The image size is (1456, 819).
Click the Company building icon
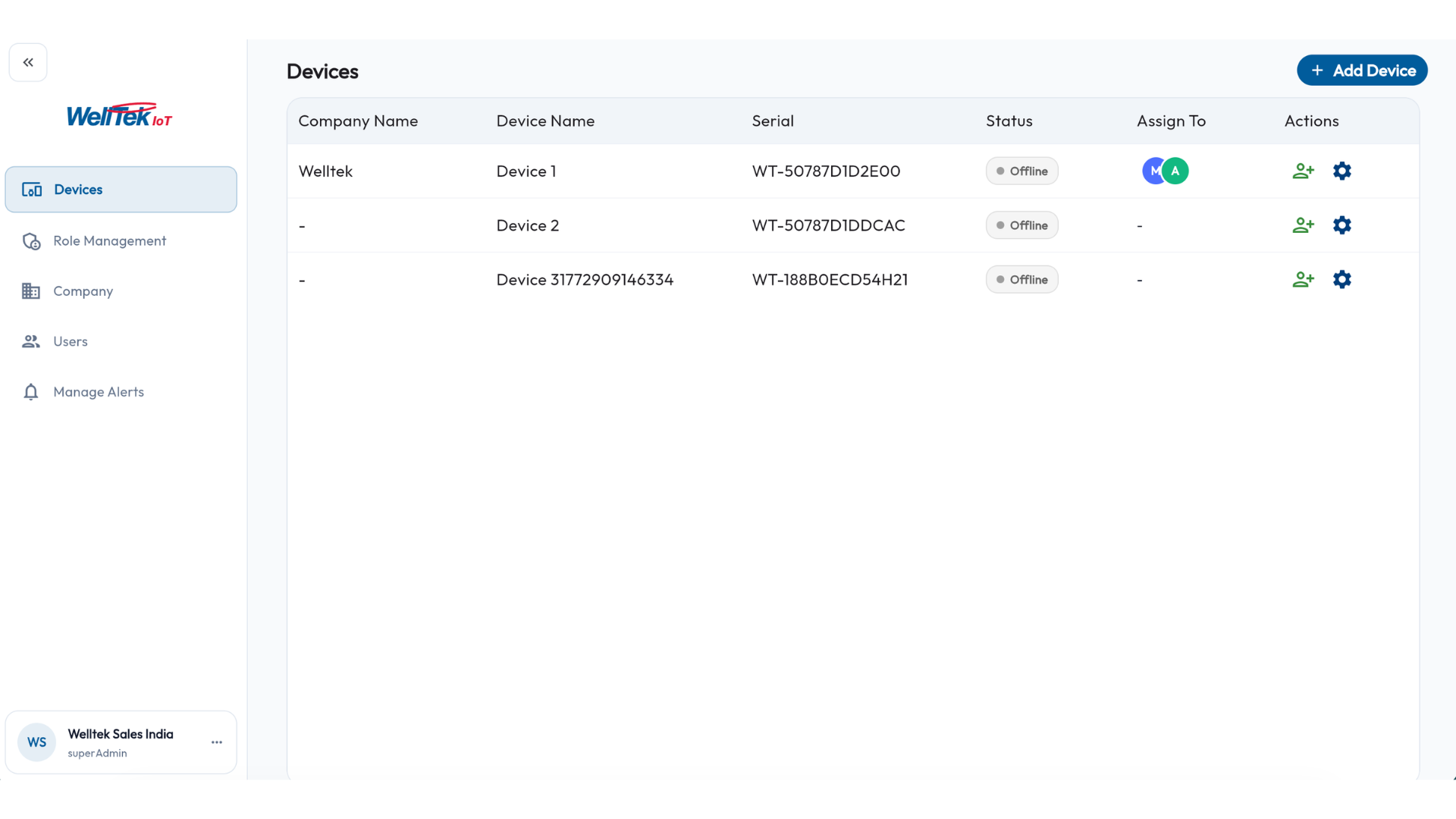tap(31, 291)
